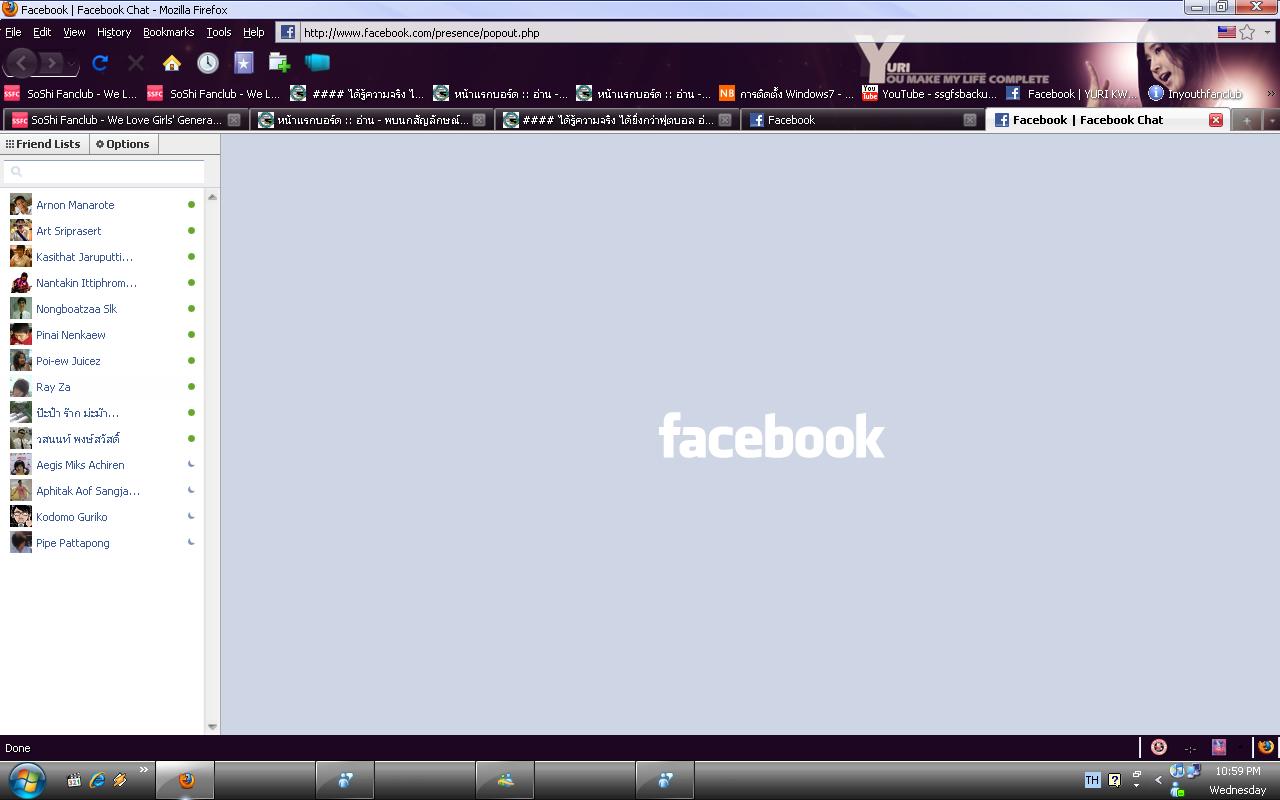
Task: Click the Firefox taskbar button
Action: coord(185,780)
